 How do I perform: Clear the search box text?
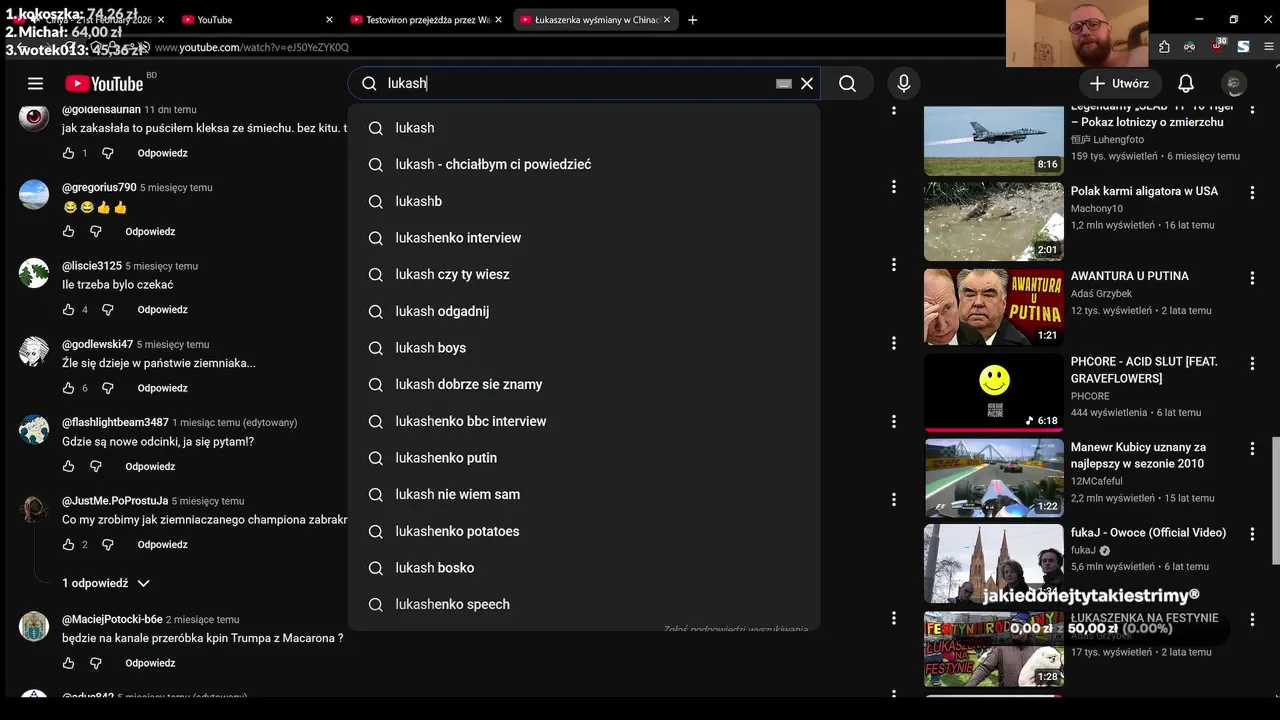click(x=807, y=84)
